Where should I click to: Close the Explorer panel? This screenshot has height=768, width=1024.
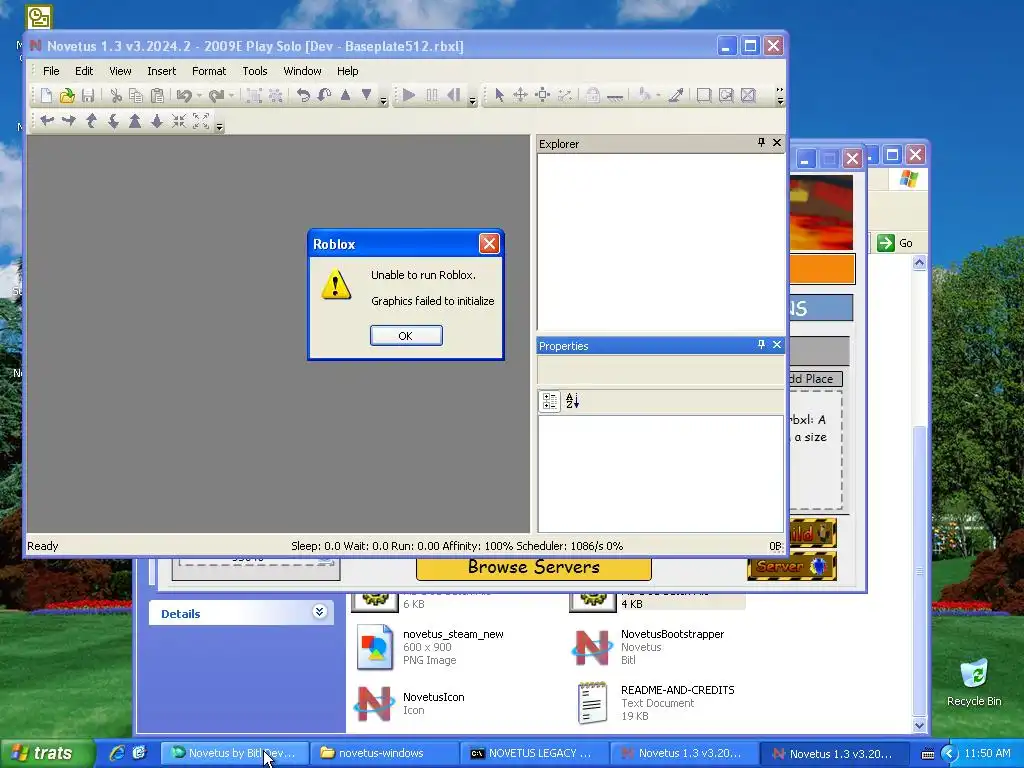click(x=776, y=142)
